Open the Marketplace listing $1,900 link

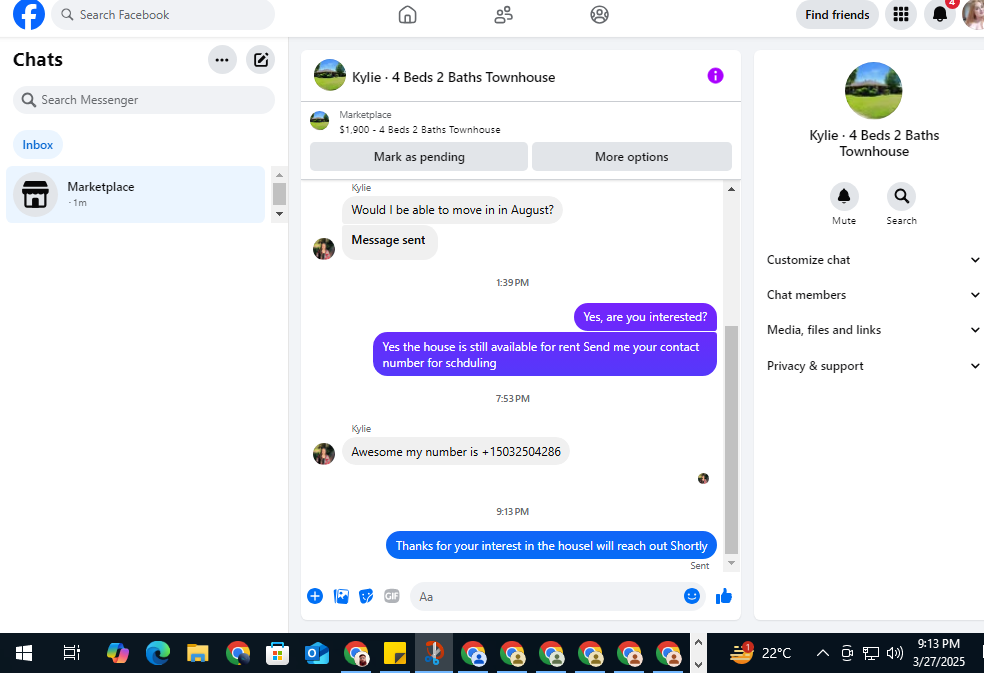(x=419, y=129)
